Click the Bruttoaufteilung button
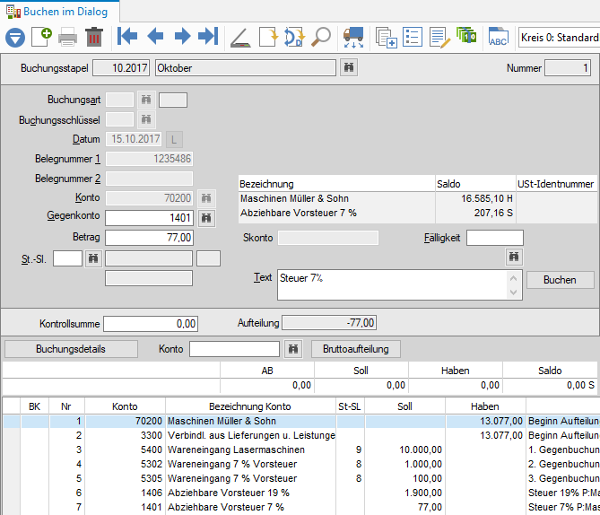600x515 pixels. pos(356,349)
